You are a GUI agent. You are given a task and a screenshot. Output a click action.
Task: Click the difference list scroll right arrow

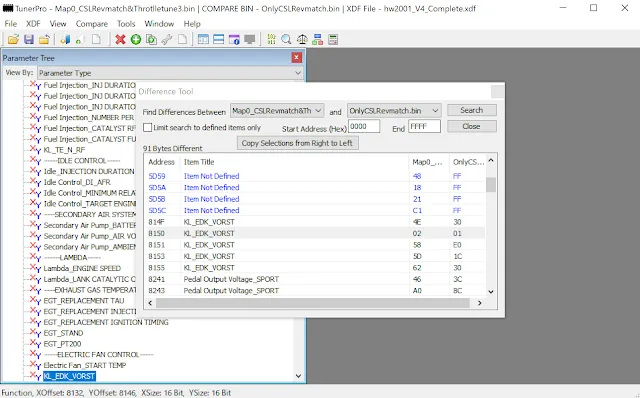[x=480, y=303]
